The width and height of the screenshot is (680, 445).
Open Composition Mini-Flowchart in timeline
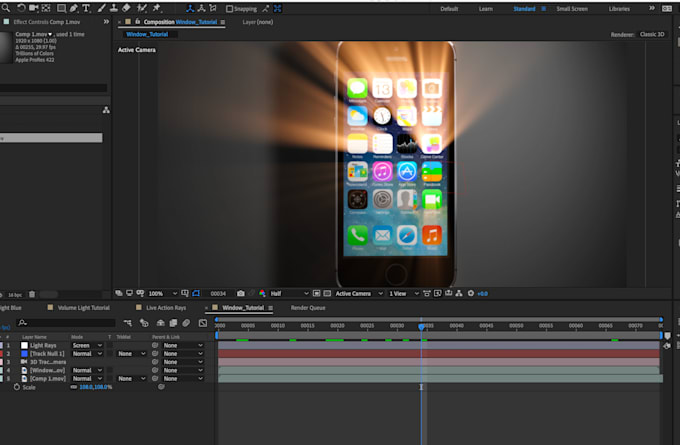pos(128,323)
